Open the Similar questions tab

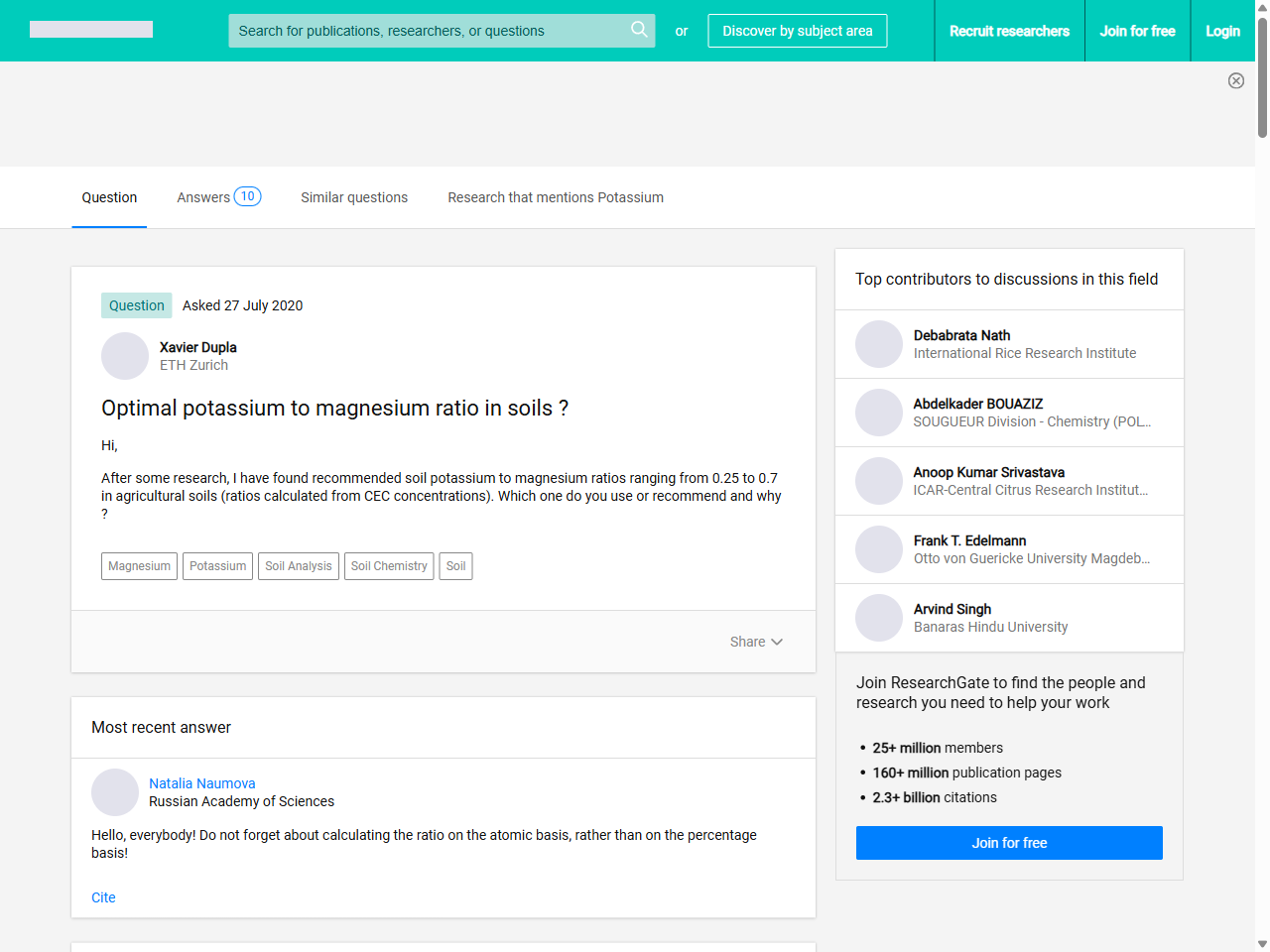(x=354, y=197)
